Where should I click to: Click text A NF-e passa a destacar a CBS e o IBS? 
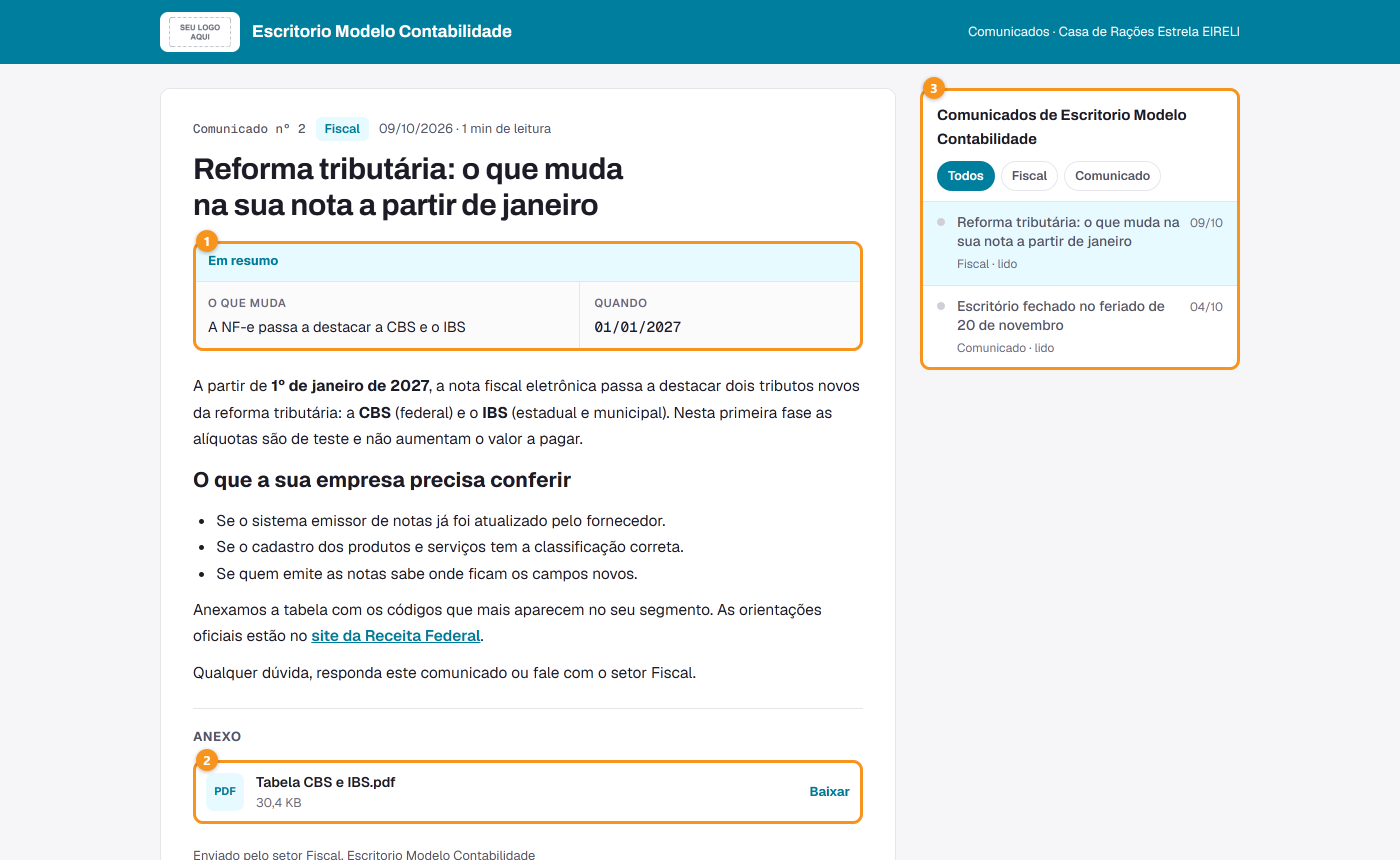click(336, 327)
